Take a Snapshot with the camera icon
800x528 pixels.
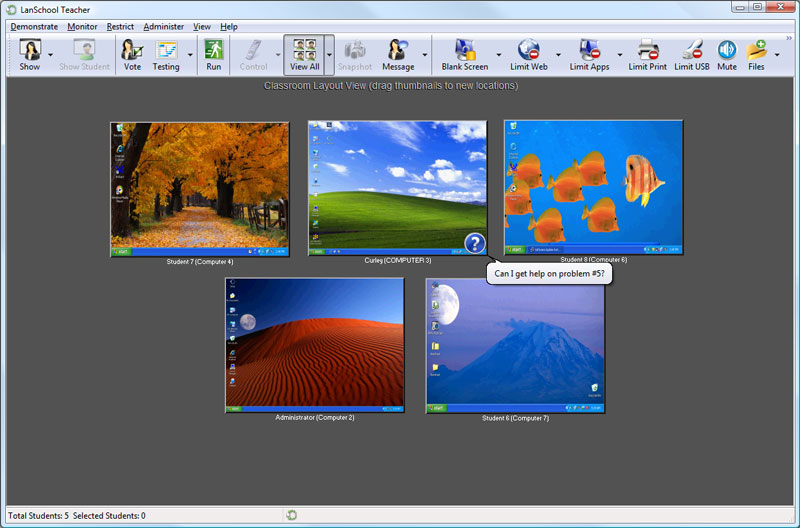355,55
